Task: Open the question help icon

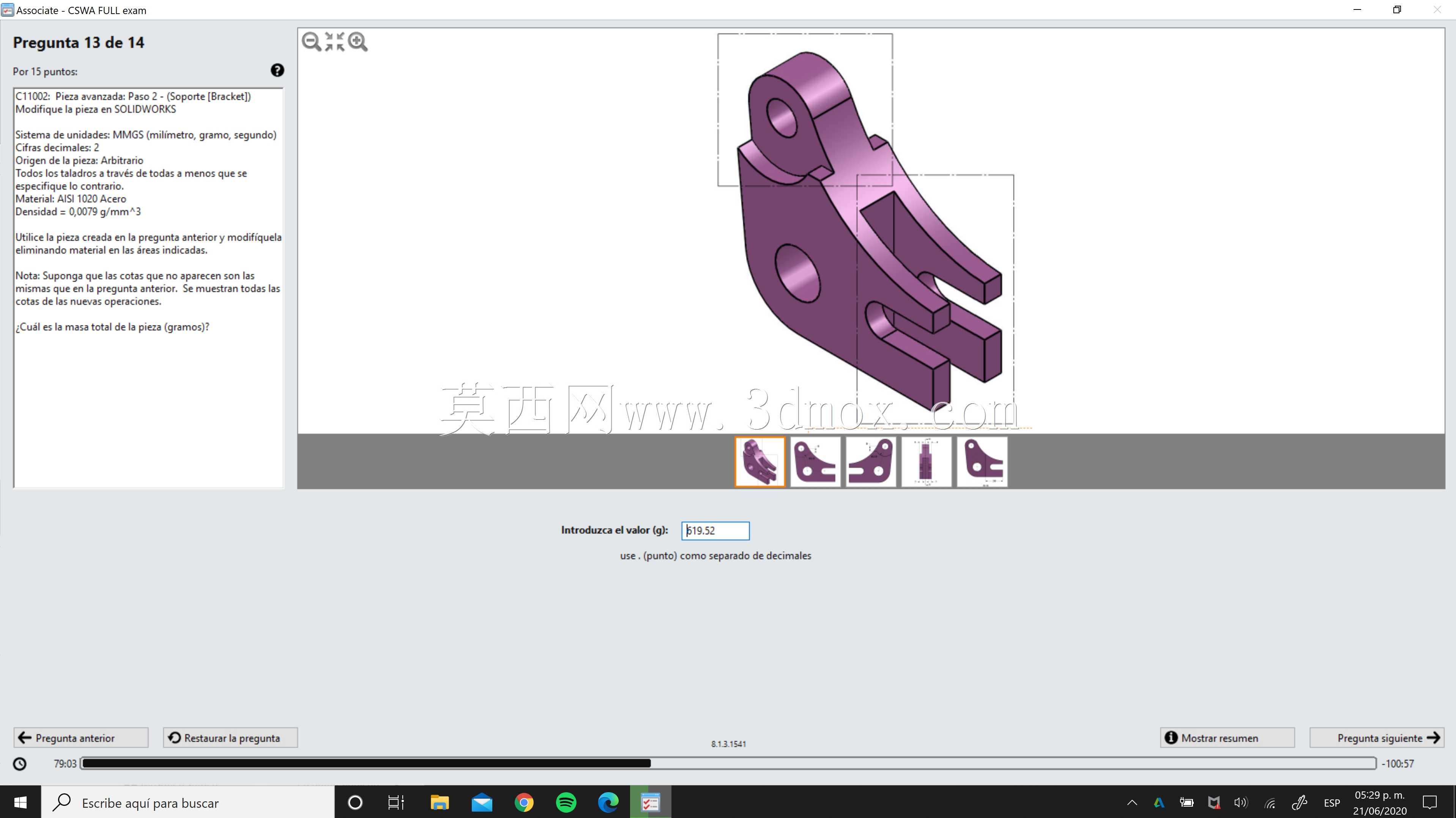Action: click(x=277, y=70)
